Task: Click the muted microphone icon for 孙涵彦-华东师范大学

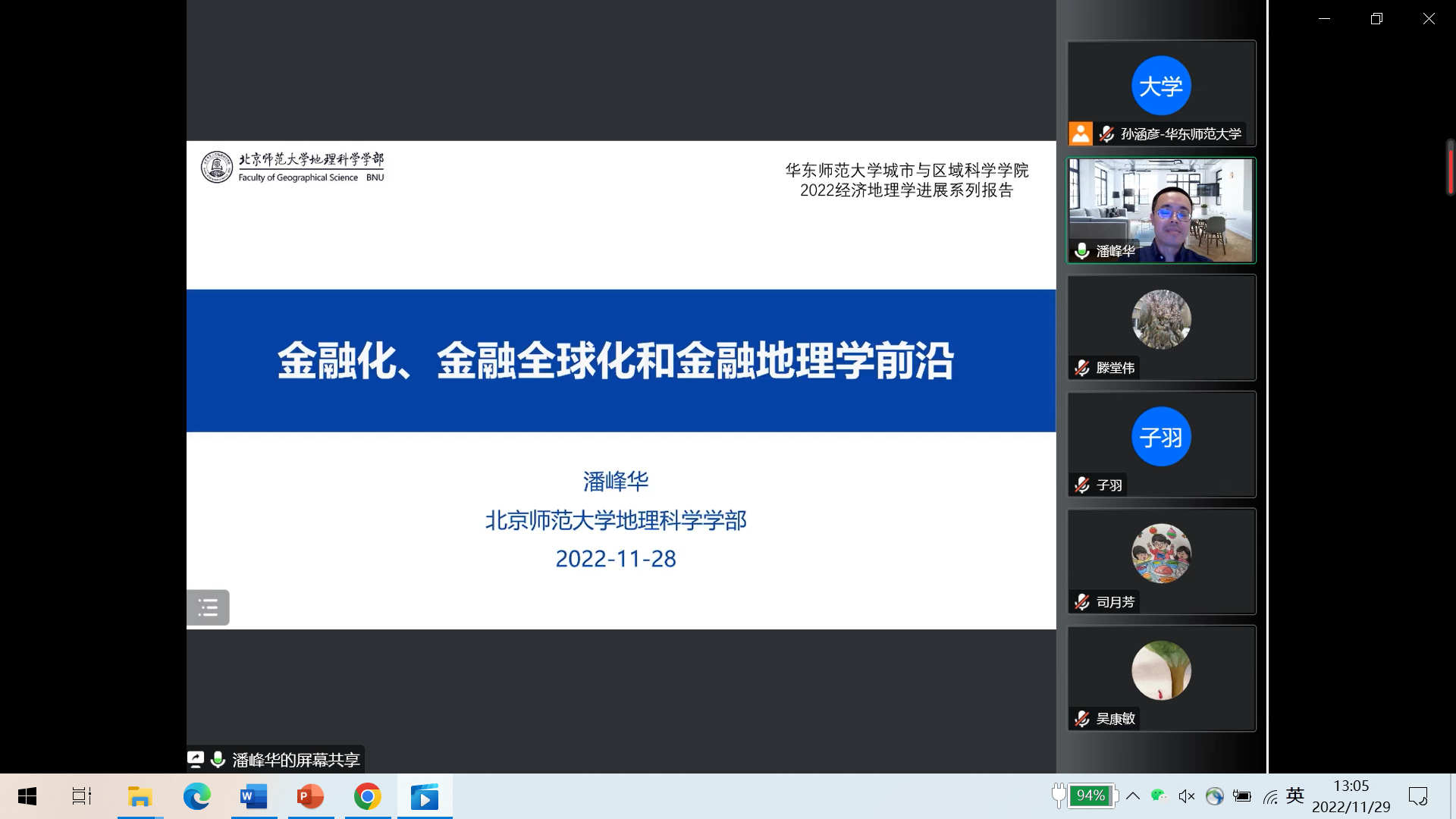Action: 1106,134
